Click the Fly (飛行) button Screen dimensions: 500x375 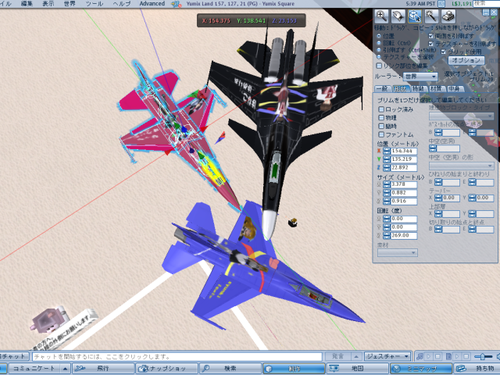click(x=103, y=368)
